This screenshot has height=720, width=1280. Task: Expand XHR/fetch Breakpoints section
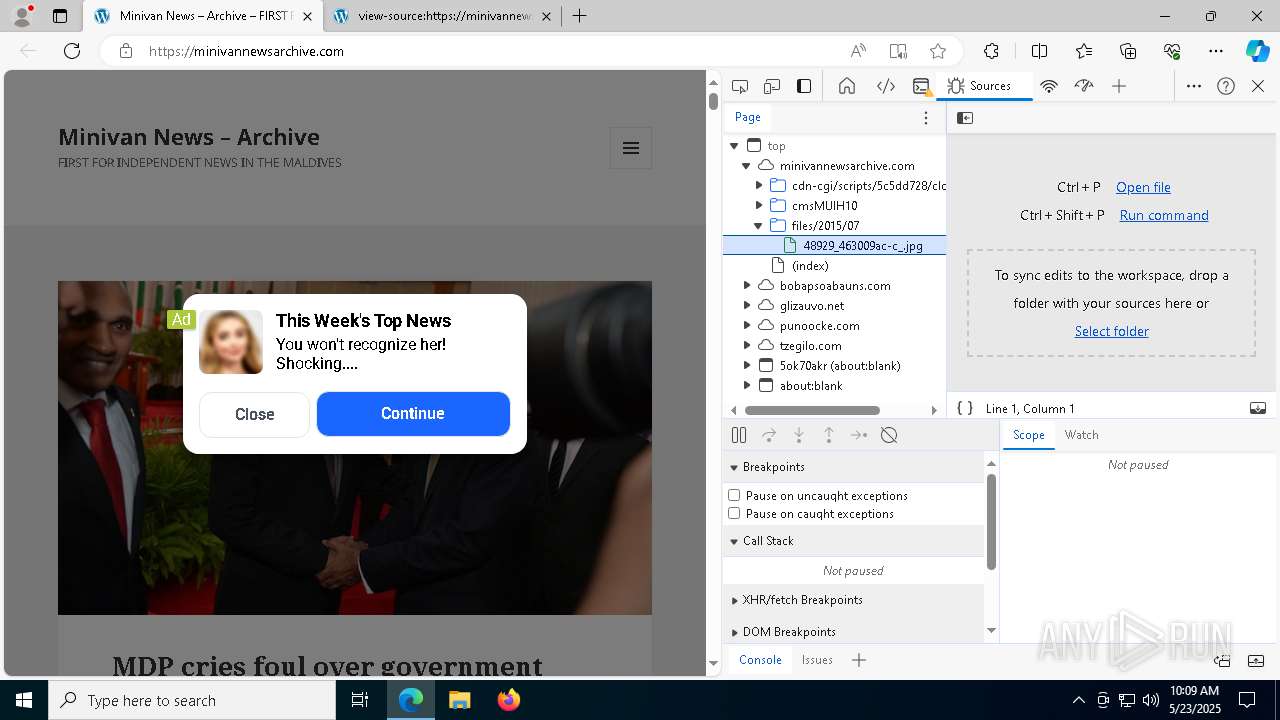click(x=853, y=600)
